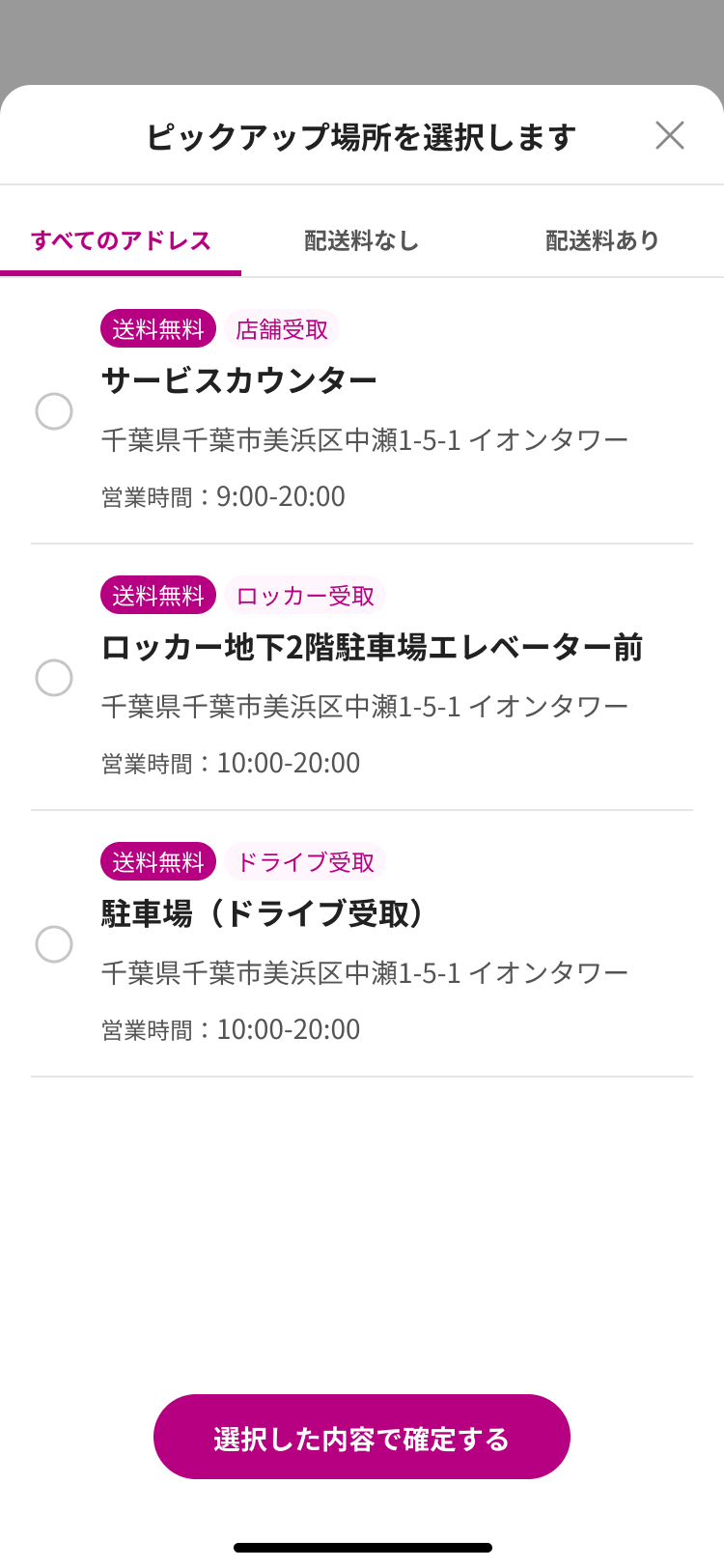Click the ロッカー地下2階駐車場エレベーター前 title
724x1568 pixels.
[372, 648]
